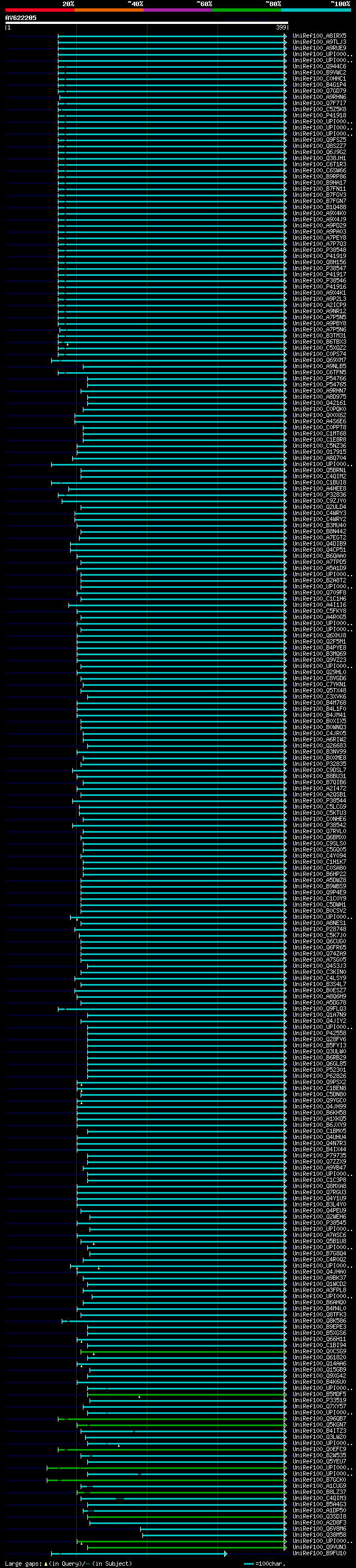Click the UniRef100_P41917 entry
The width and height of the screenshot is (356, 1568).
point(319,275)
